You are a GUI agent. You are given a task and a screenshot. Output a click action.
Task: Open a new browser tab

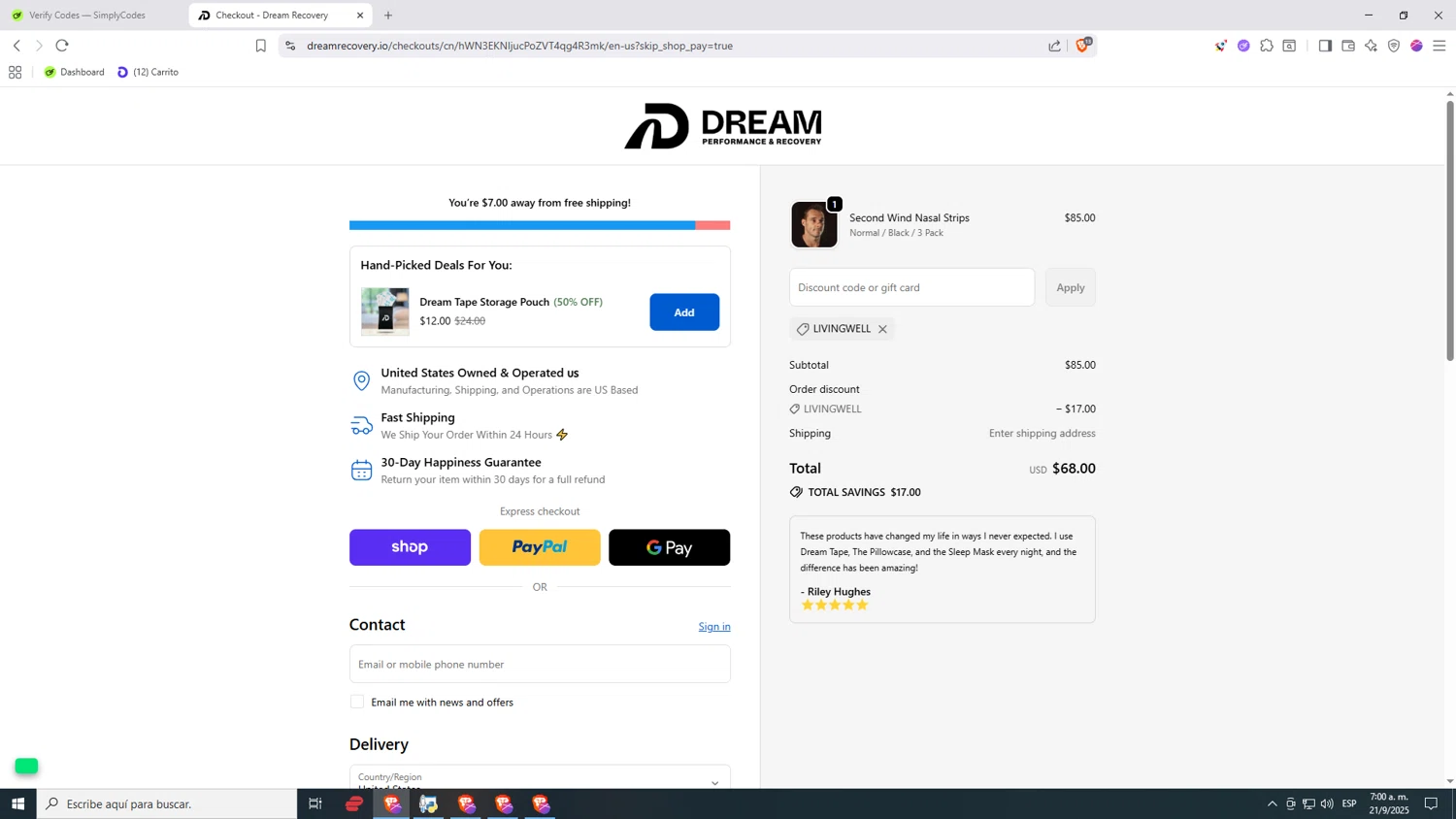click(388, 16)
